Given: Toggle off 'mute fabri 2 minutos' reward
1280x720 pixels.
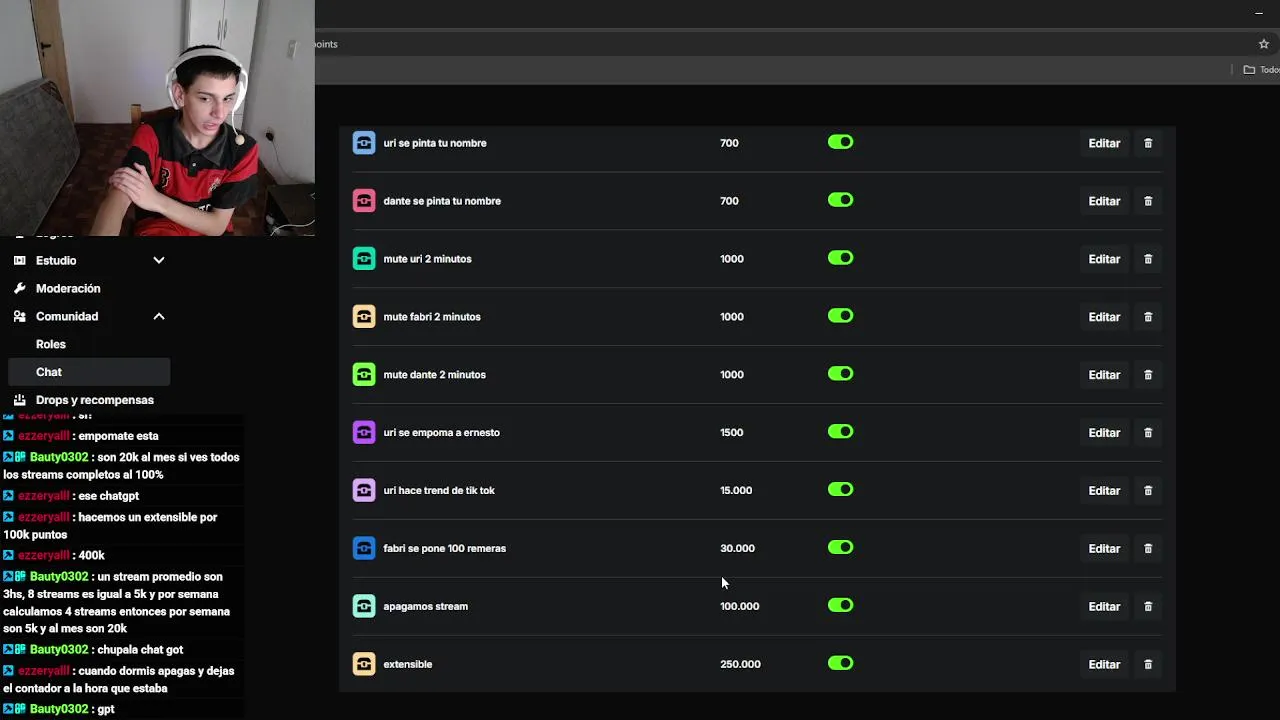Looking at the screenshot, I should pyautogui.click(x=840, y=316).
